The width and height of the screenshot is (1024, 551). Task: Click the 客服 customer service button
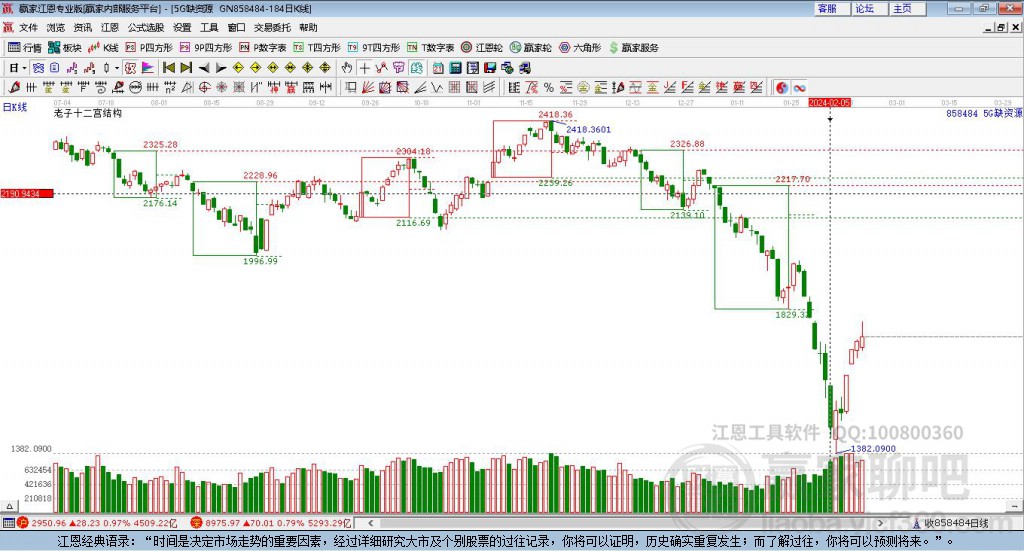[x=831, y=8]
